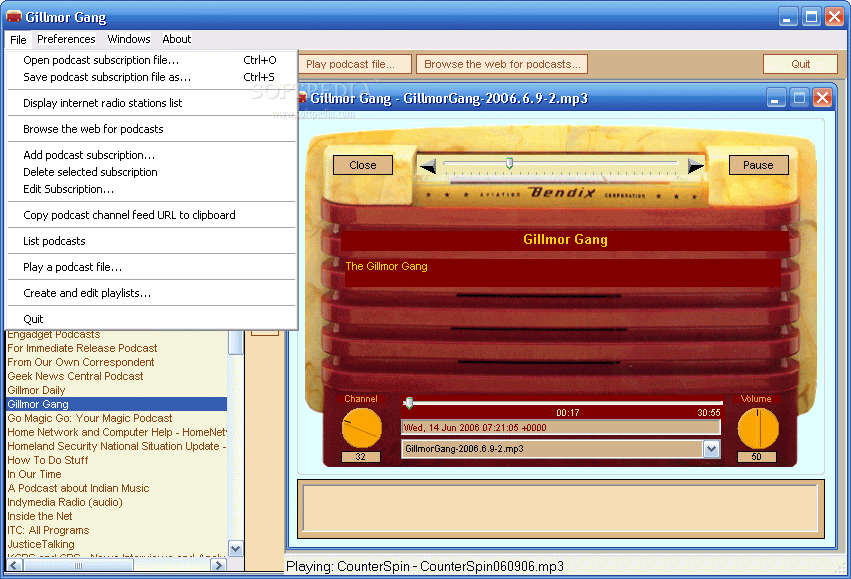Click the Close button on the radio
This screenshot has width=851, height=579.
coord(363,165)
